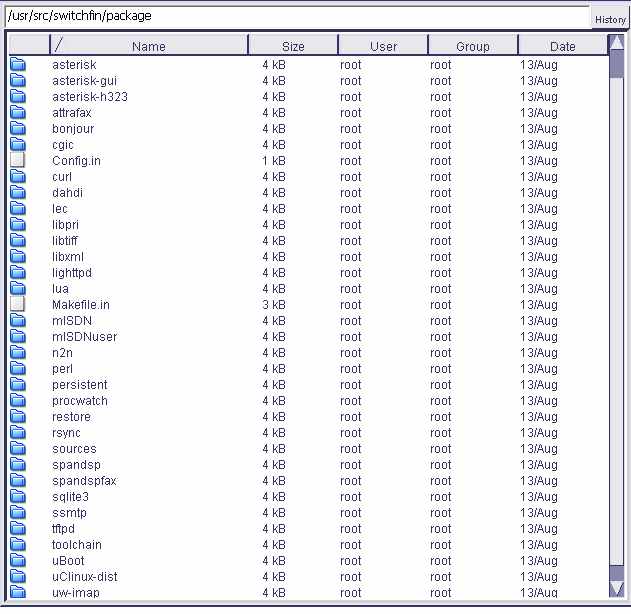Click the spandspfax folder icon

tap(18, 480)
